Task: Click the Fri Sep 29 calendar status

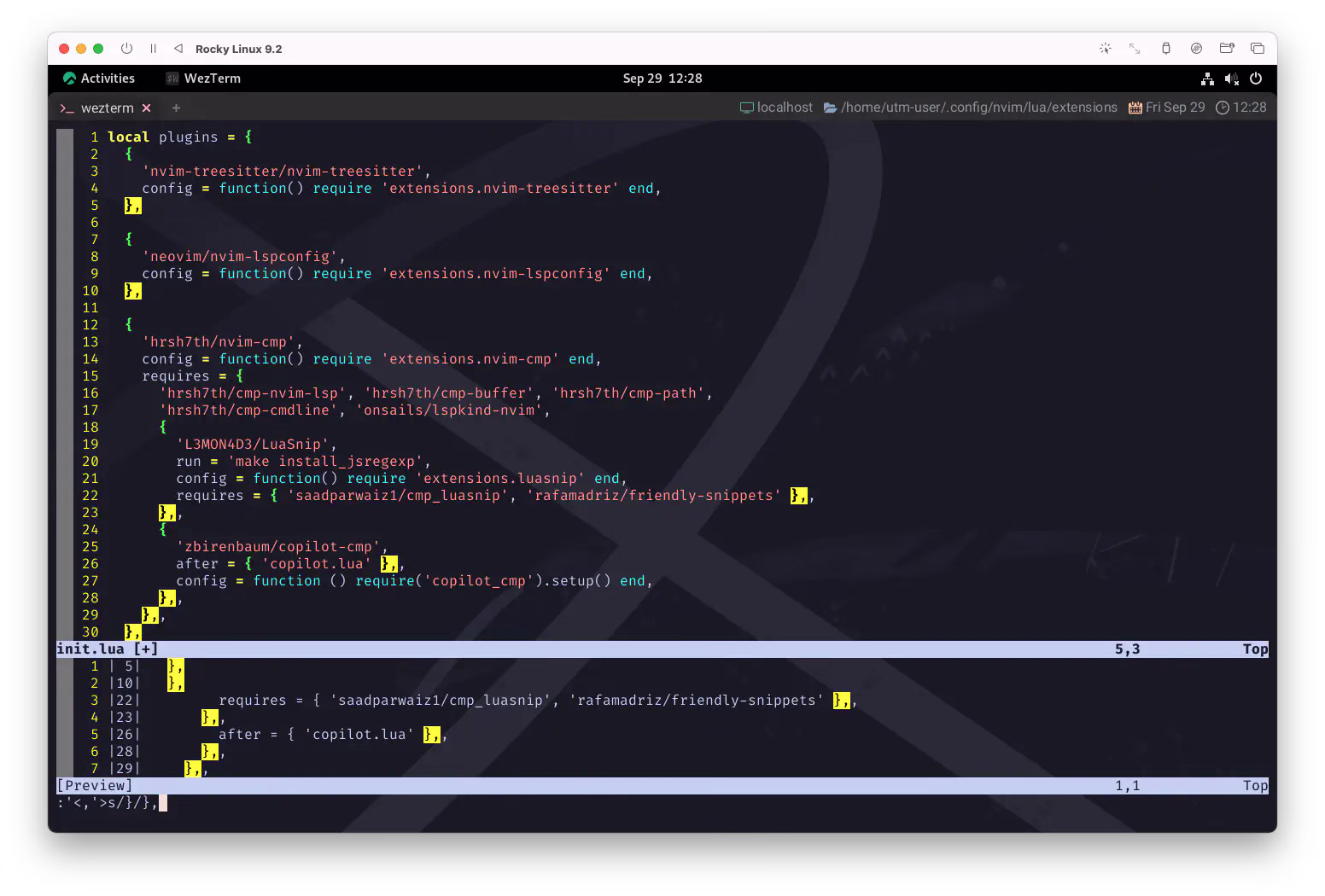Action: click(1166, 108)
